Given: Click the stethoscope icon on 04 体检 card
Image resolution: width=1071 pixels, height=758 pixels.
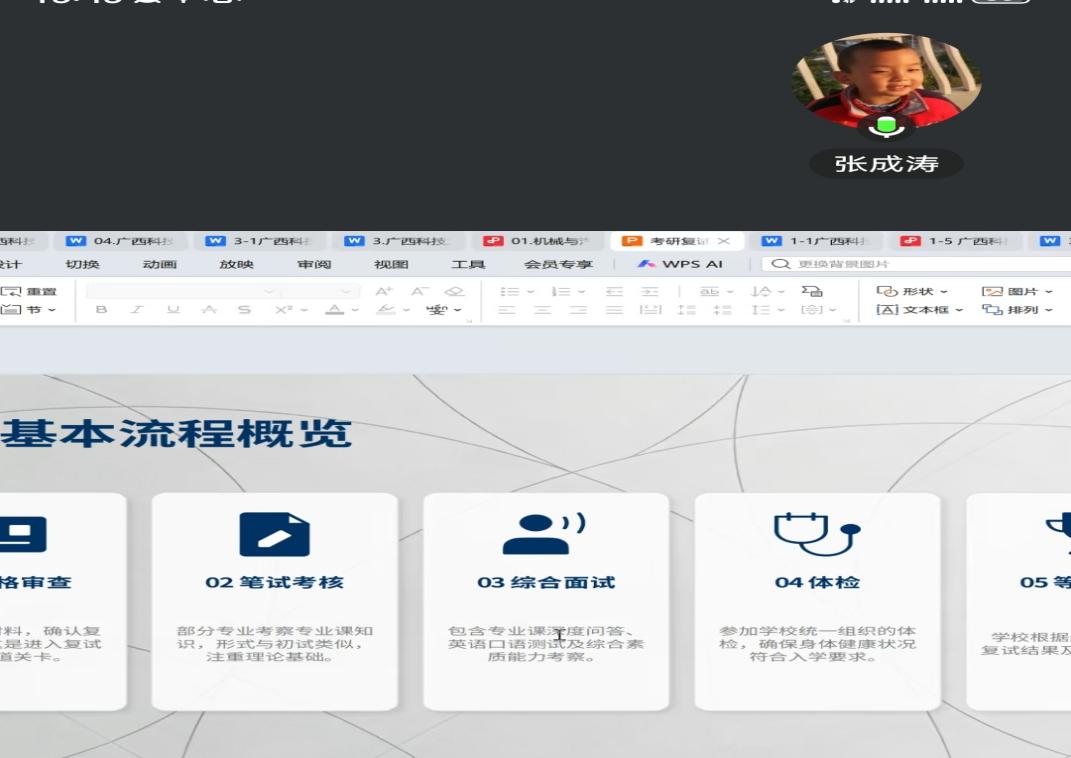Looking at the screenshot, I should pos(817,534).
